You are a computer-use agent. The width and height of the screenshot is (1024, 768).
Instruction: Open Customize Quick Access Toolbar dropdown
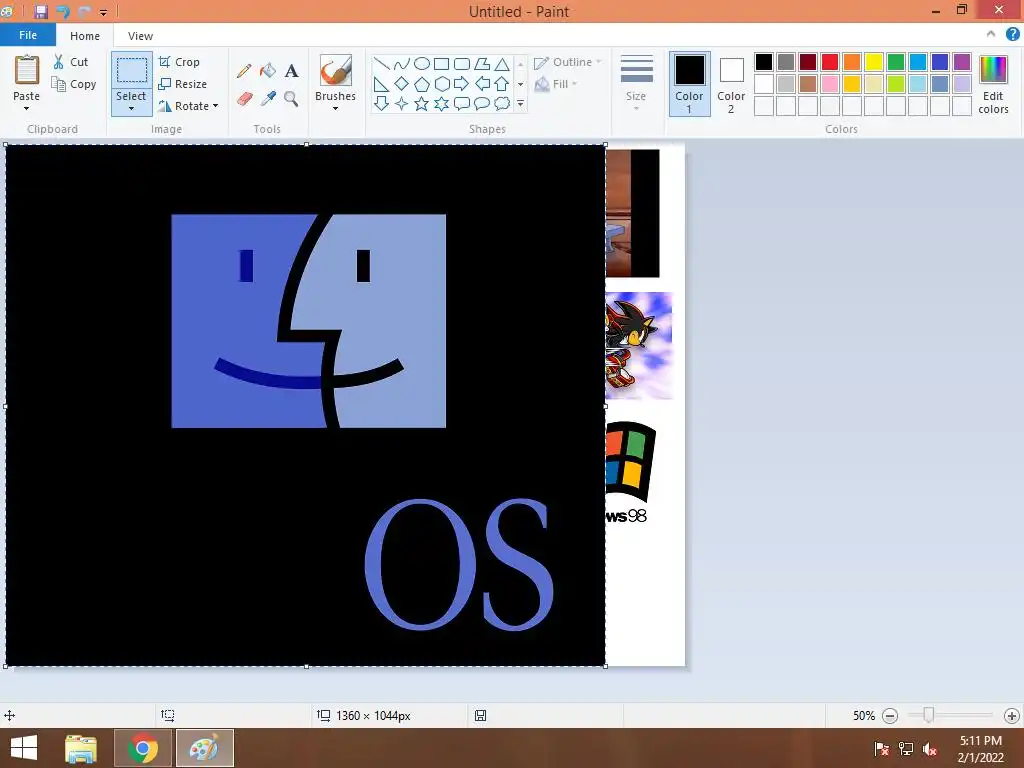click(x=103, y=12)
